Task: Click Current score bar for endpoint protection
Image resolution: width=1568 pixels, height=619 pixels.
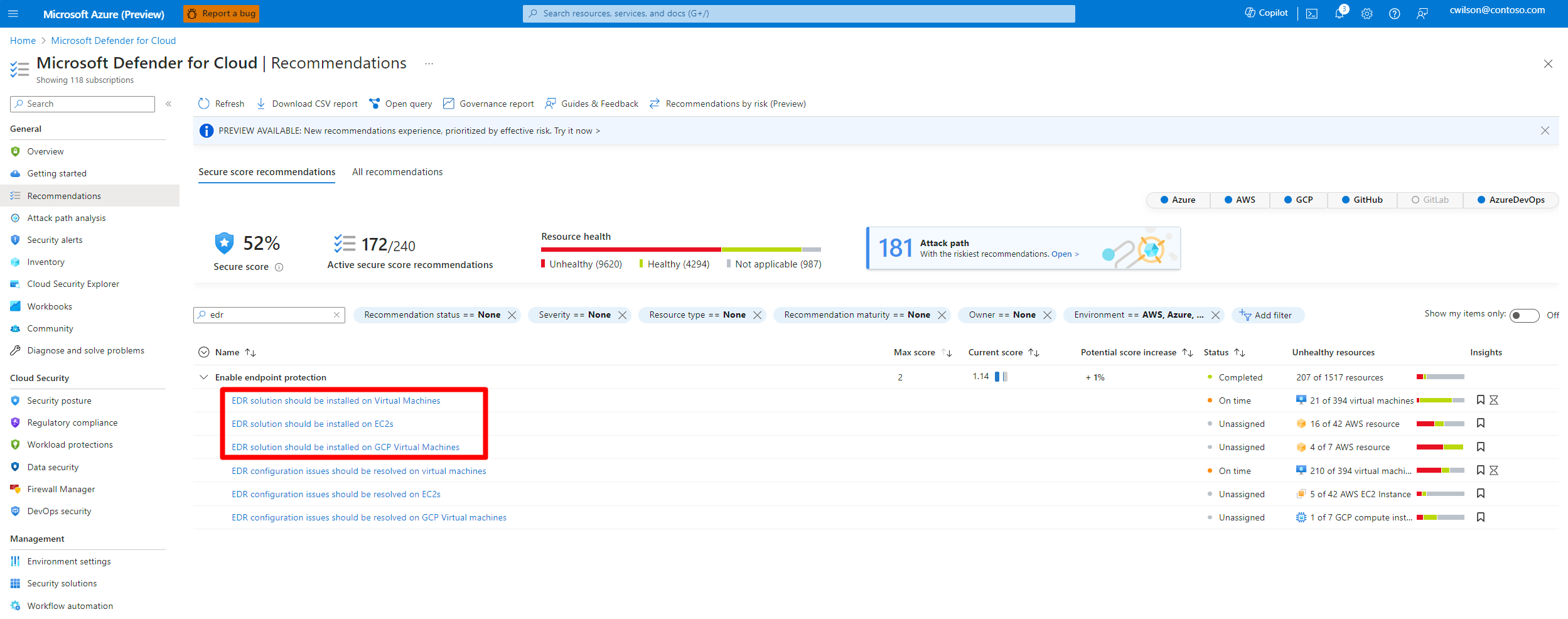Action: 1001,377
